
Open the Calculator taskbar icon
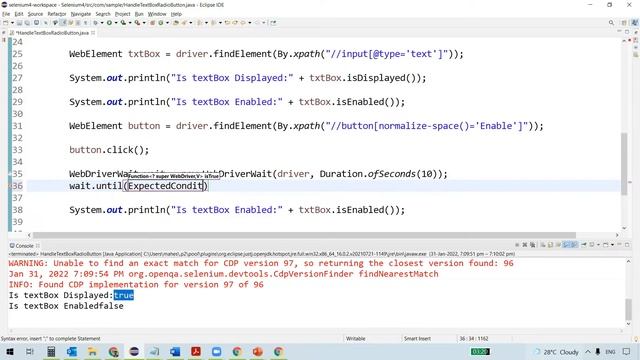coord(51,351)
